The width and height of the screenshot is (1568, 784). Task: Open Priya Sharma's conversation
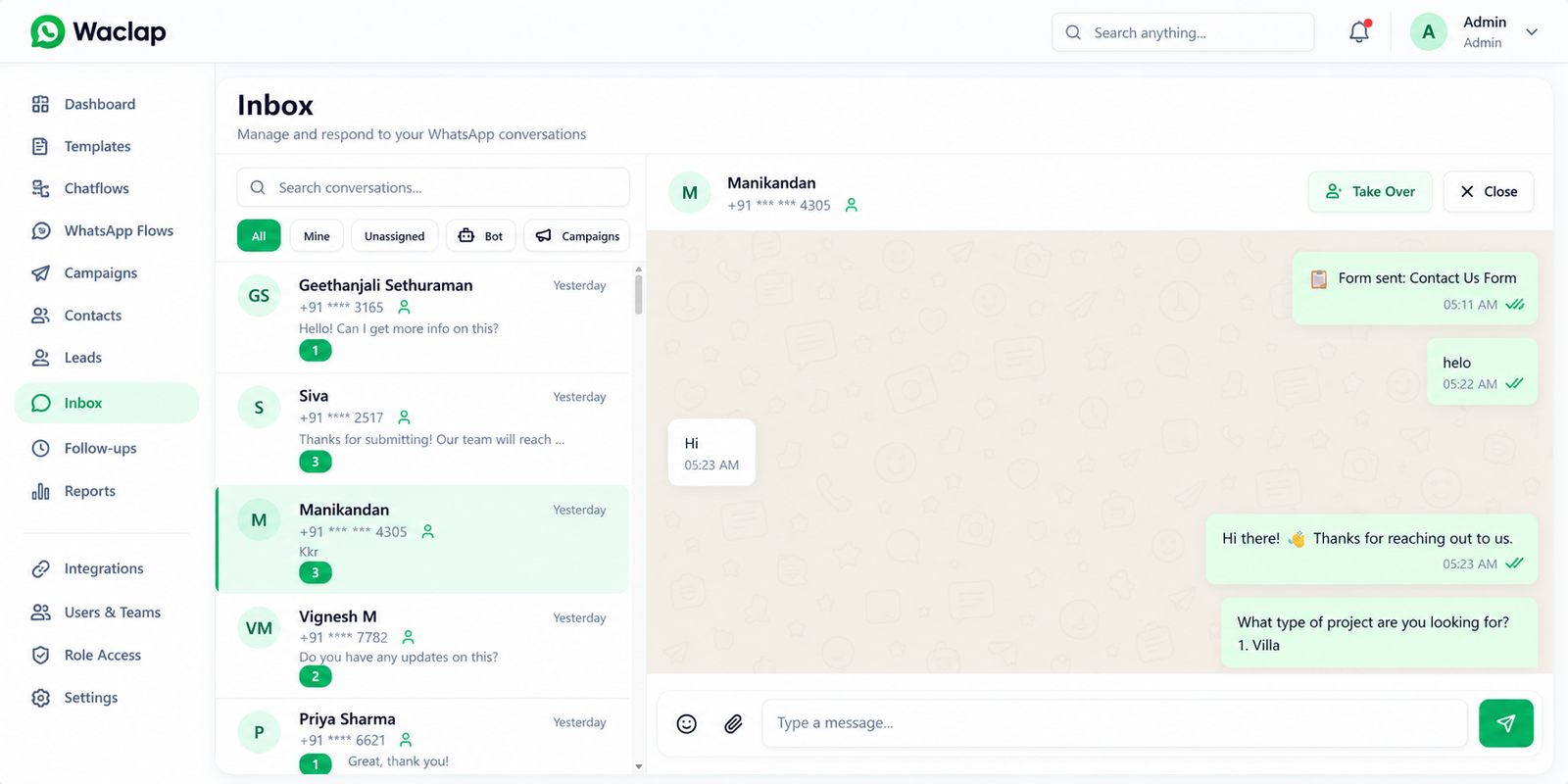[422, 737]
